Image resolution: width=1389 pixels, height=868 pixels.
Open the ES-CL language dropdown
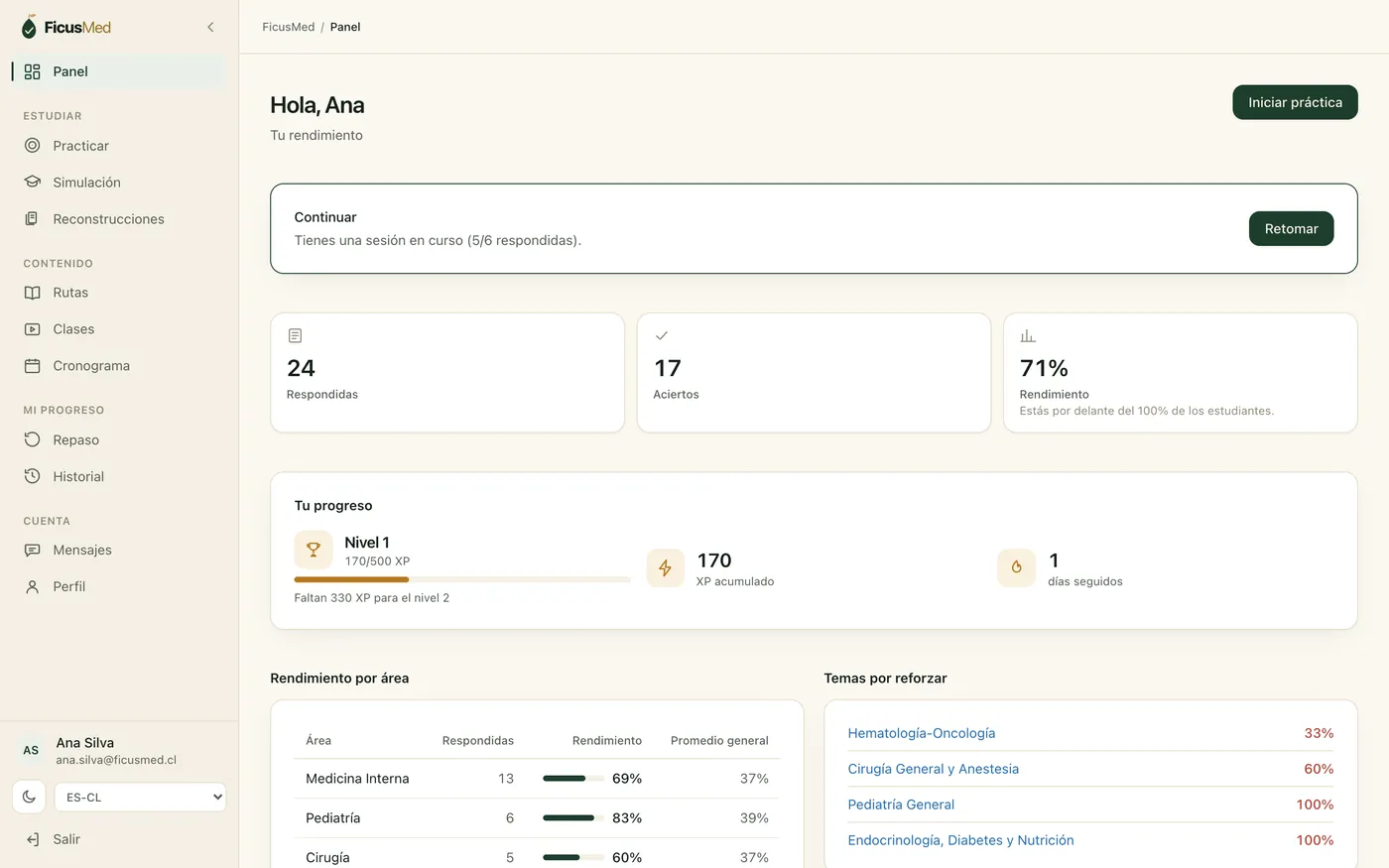tap(140, 798)
